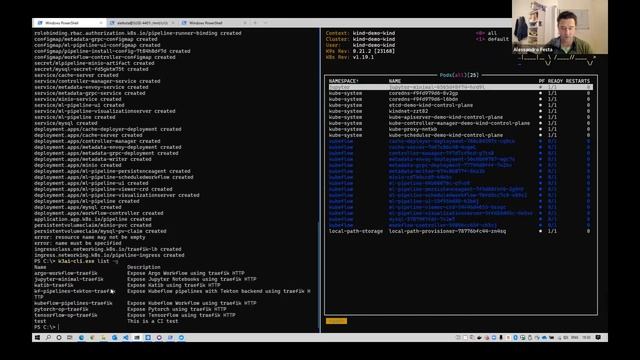Select kubeflow metadata-writer pod row
640x360 pixels.
(x=460, y=171)
